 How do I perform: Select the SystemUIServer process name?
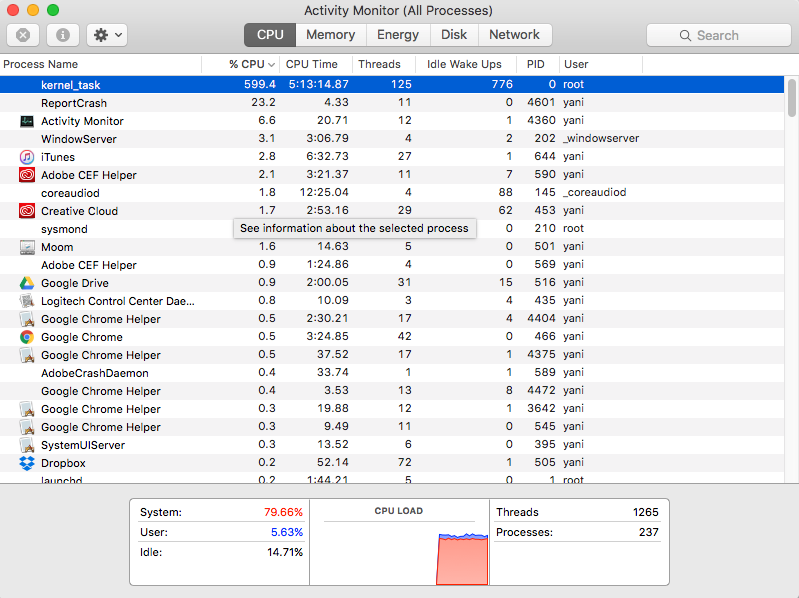(83, 445)
